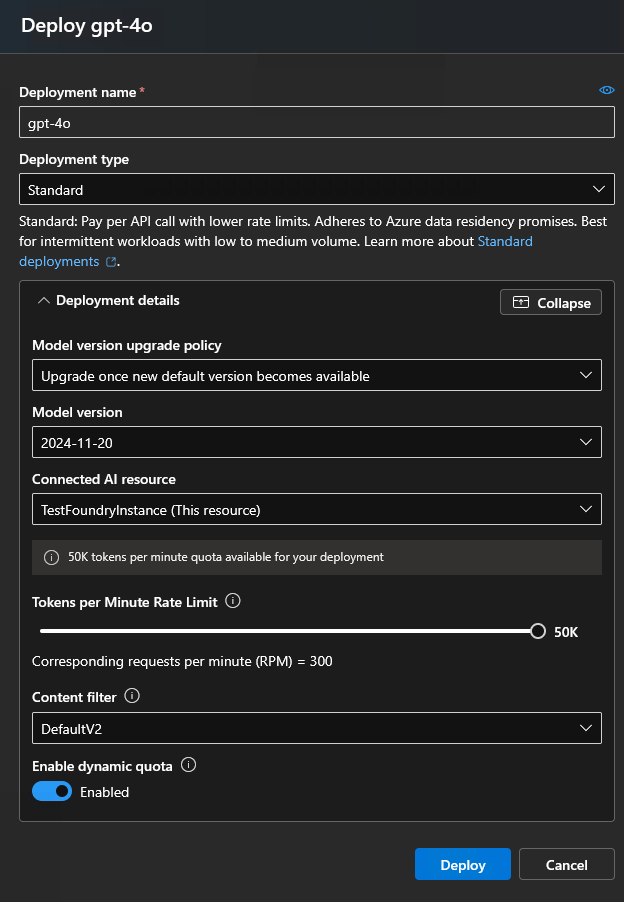Open the Connected AI resource dropdown

point(317,509)
